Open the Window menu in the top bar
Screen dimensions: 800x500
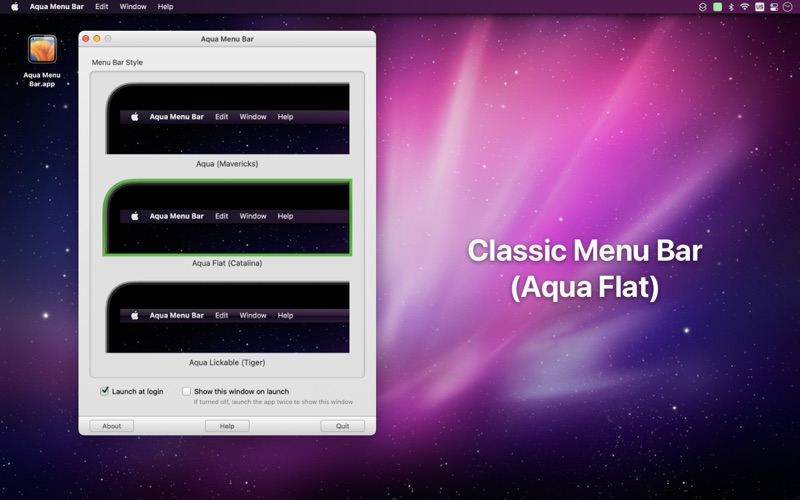click(x=133, y=7)
